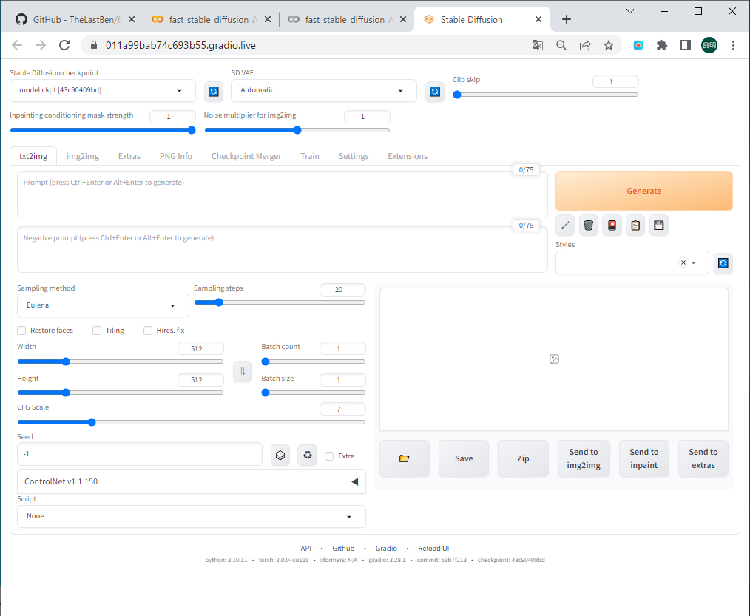Viewport: 750px width, 616px height.
Task: Switch to the img2img tab
Action: pos(82,156)
